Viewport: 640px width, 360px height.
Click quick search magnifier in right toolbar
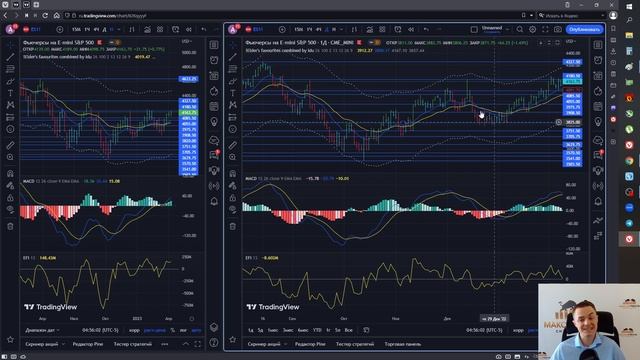520,29
